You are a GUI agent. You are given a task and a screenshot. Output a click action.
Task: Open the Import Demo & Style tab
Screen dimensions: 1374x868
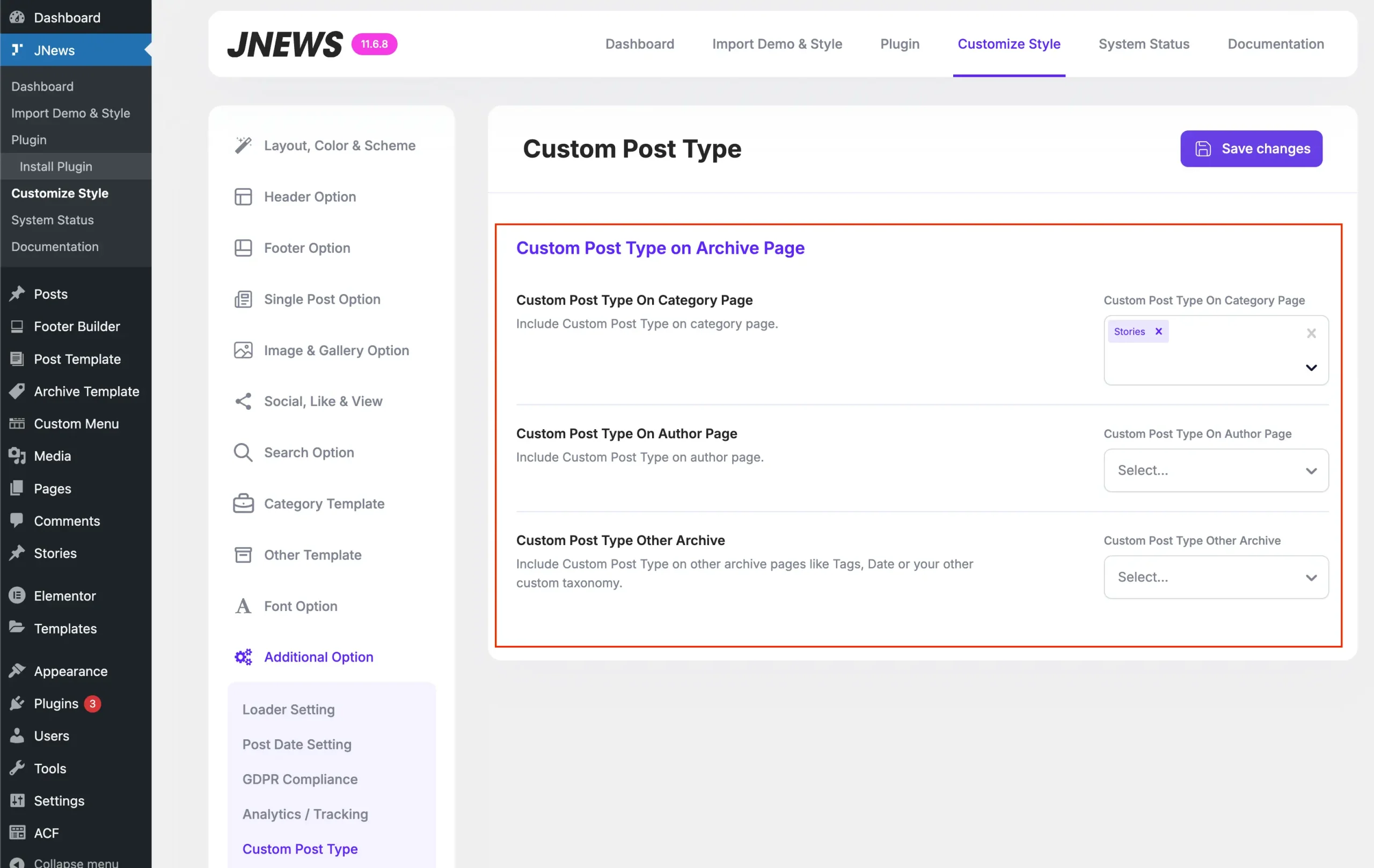777,44
